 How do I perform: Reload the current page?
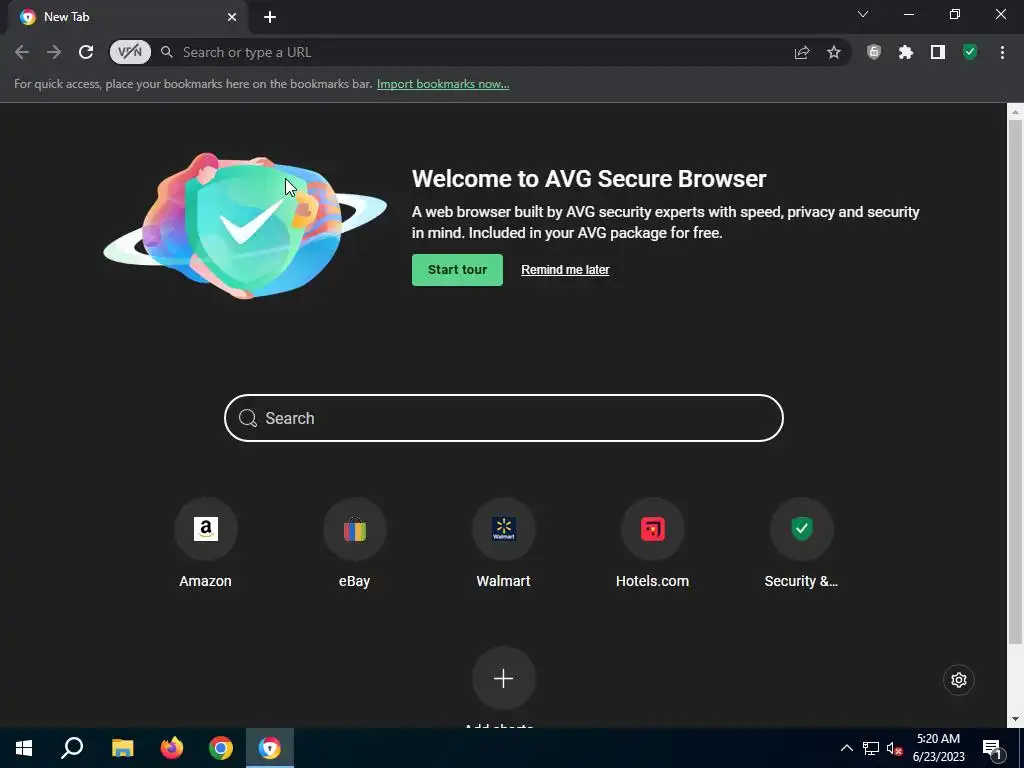[86, 52]
